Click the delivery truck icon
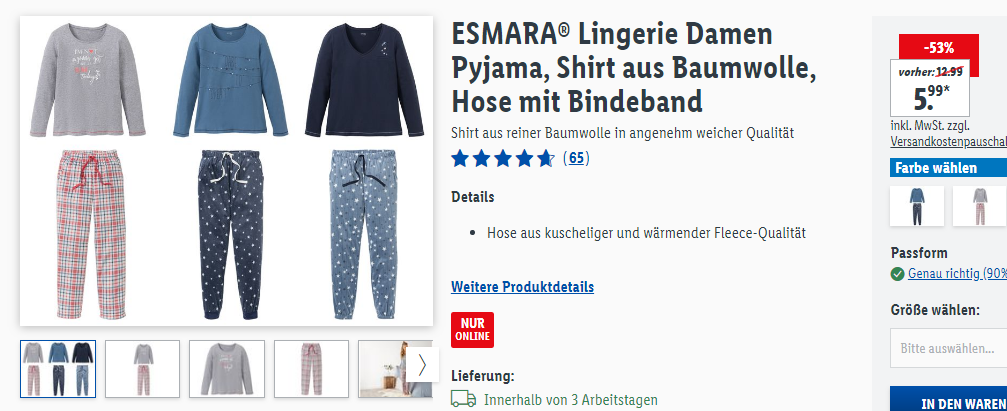 click(x=463, y=399)
